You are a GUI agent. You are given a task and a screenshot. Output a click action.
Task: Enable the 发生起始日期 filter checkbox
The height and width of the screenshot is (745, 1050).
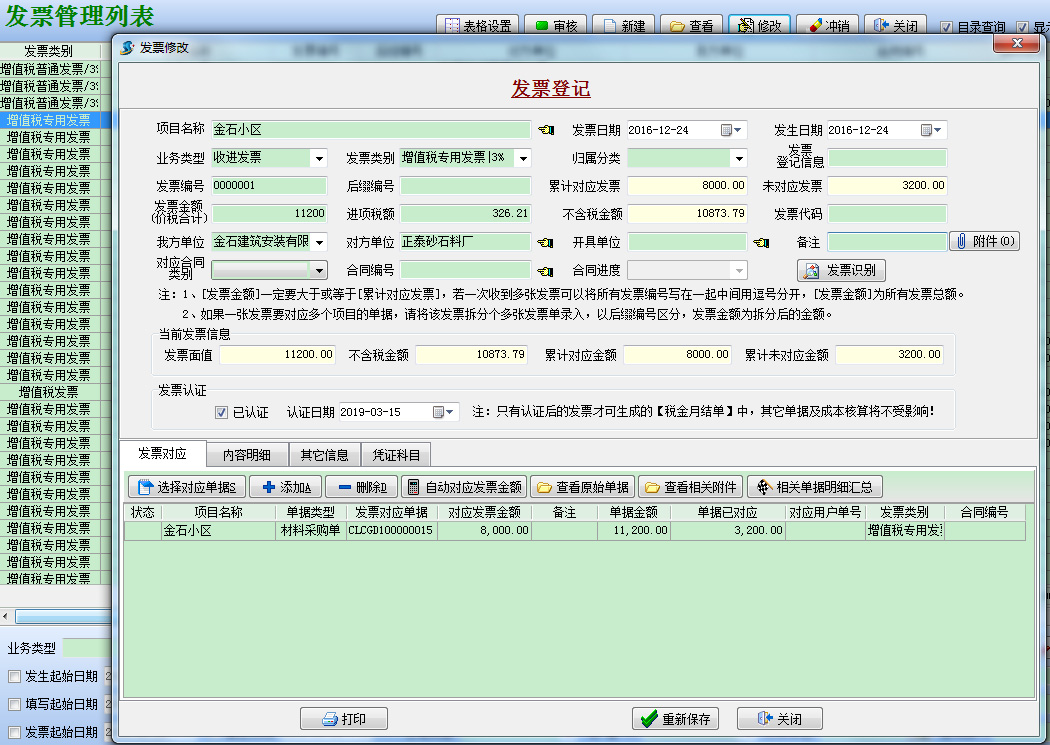[14, 677]
